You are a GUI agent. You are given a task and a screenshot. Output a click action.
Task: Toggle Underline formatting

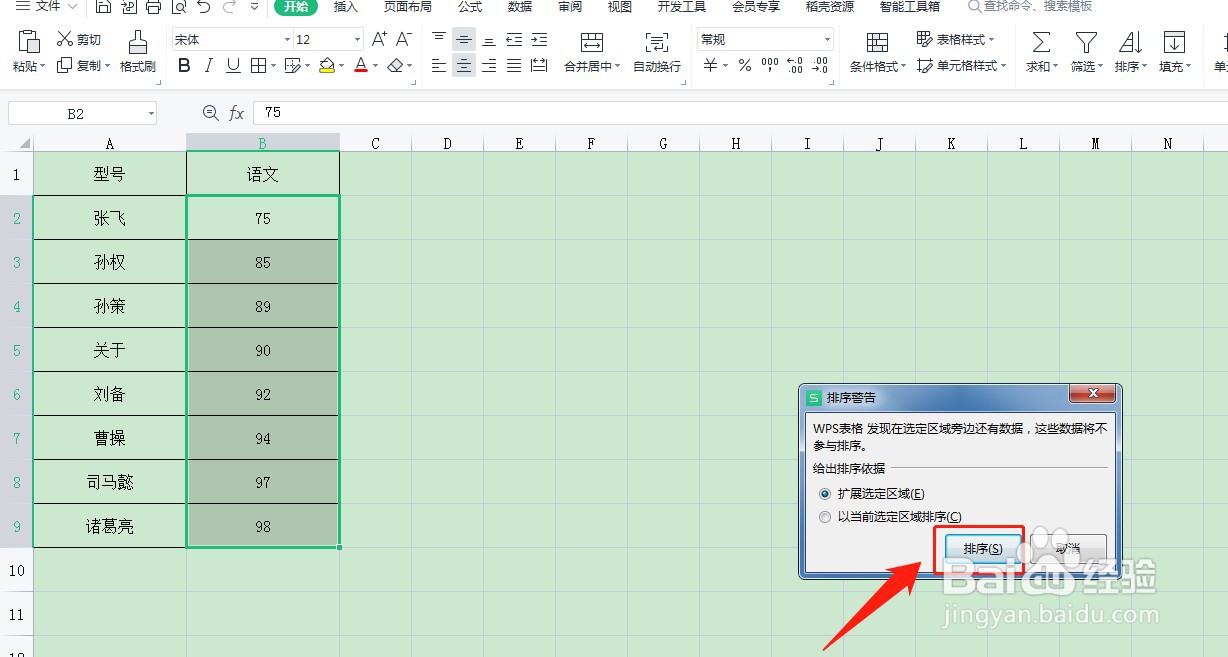(233, 66)
